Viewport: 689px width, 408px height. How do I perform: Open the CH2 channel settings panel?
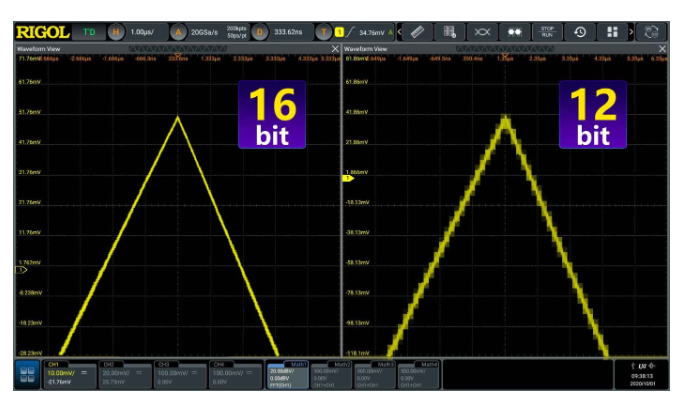(x=125, y=375)
